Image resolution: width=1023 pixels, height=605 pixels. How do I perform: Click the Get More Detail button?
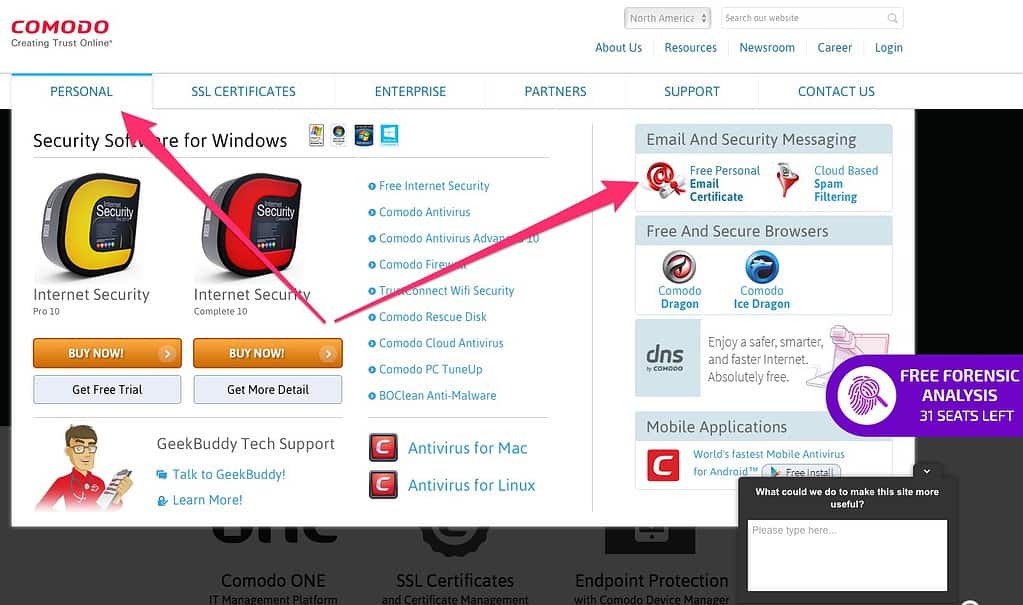[267, 390]
